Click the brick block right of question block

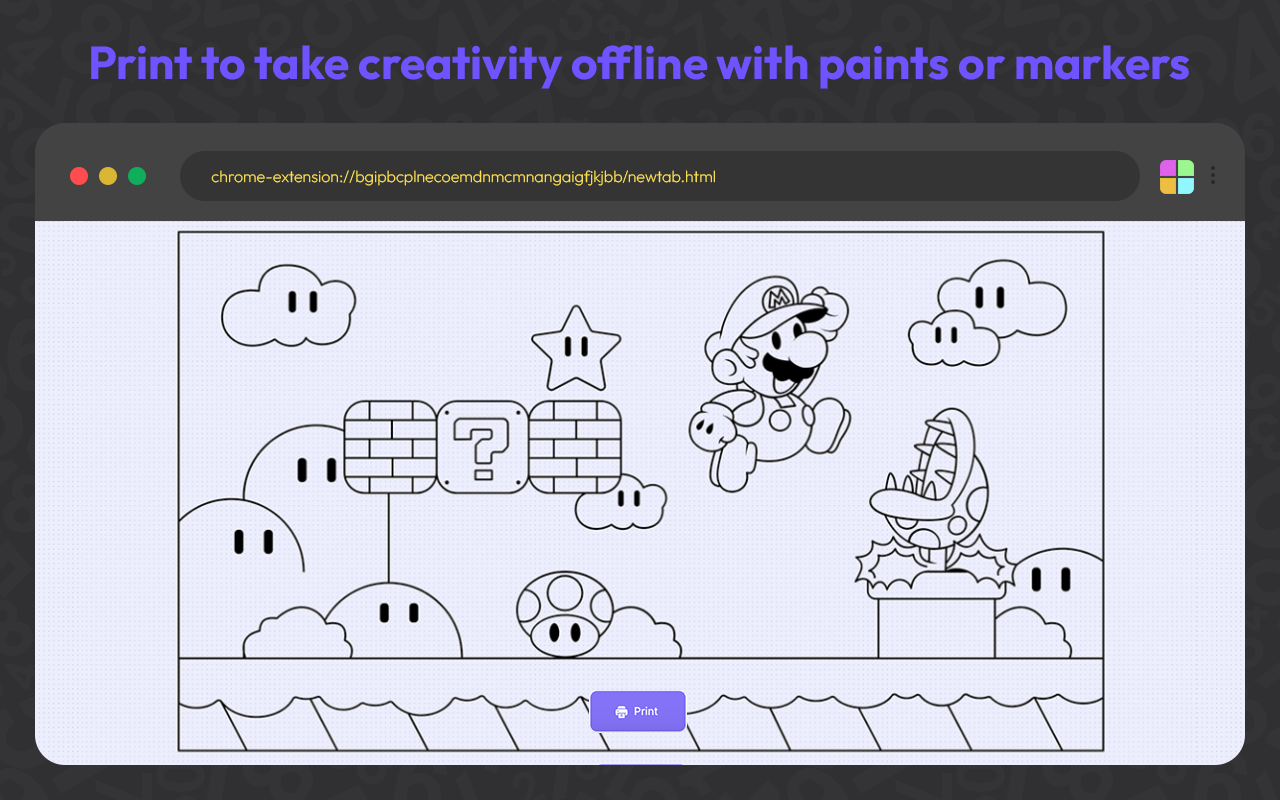576,447
